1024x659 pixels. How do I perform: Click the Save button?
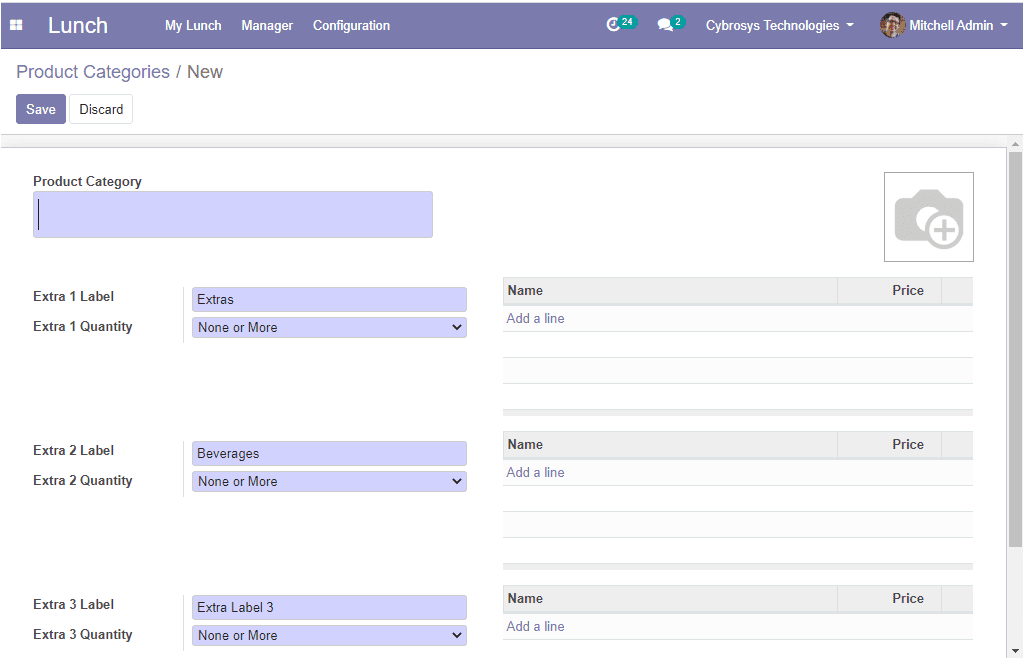pyautogui.click(x=41, y=109)
